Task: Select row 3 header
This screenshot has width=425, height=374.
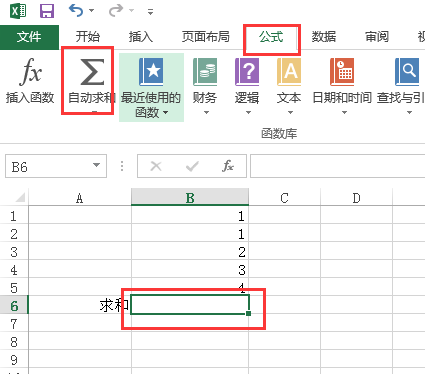Action: click(x=14, y=252)
